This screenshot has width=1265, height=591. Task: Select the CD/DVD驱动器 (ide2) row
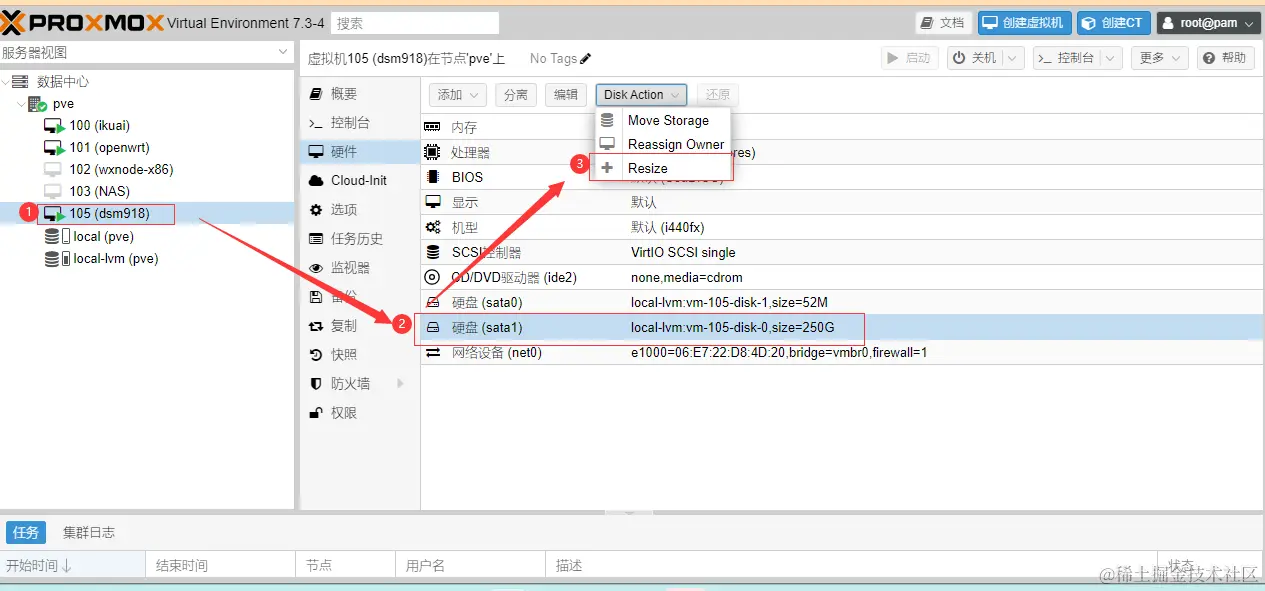point(842,277)
